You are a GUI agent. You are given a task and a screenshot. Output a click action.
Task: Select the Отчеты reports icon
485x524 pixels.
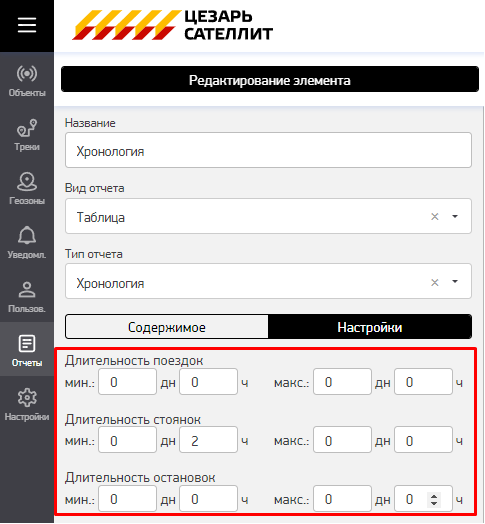(x=27, y=350)
